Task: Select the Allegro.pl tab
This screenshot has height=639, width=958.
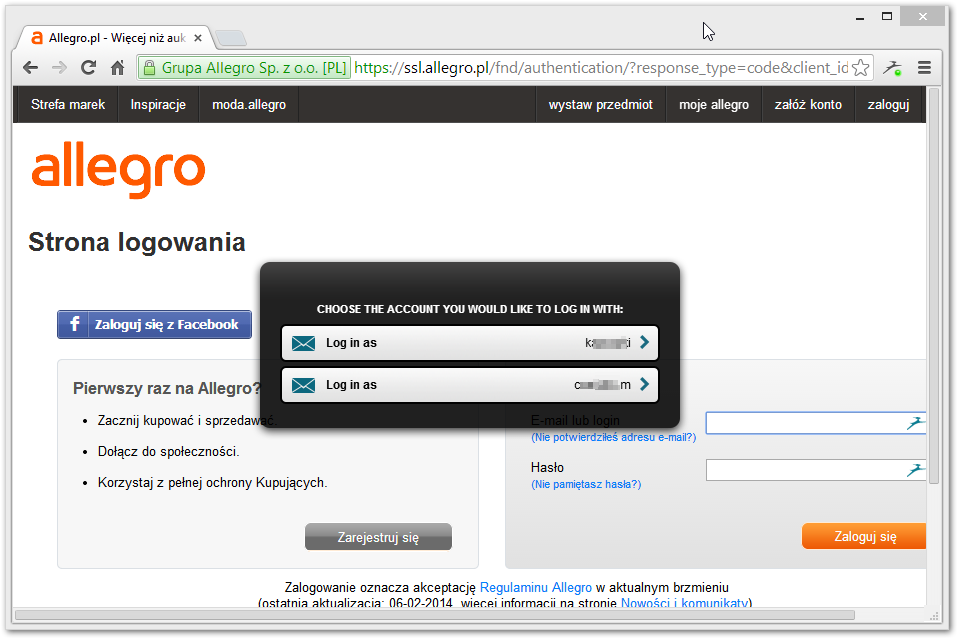Action: click(115, 38)
